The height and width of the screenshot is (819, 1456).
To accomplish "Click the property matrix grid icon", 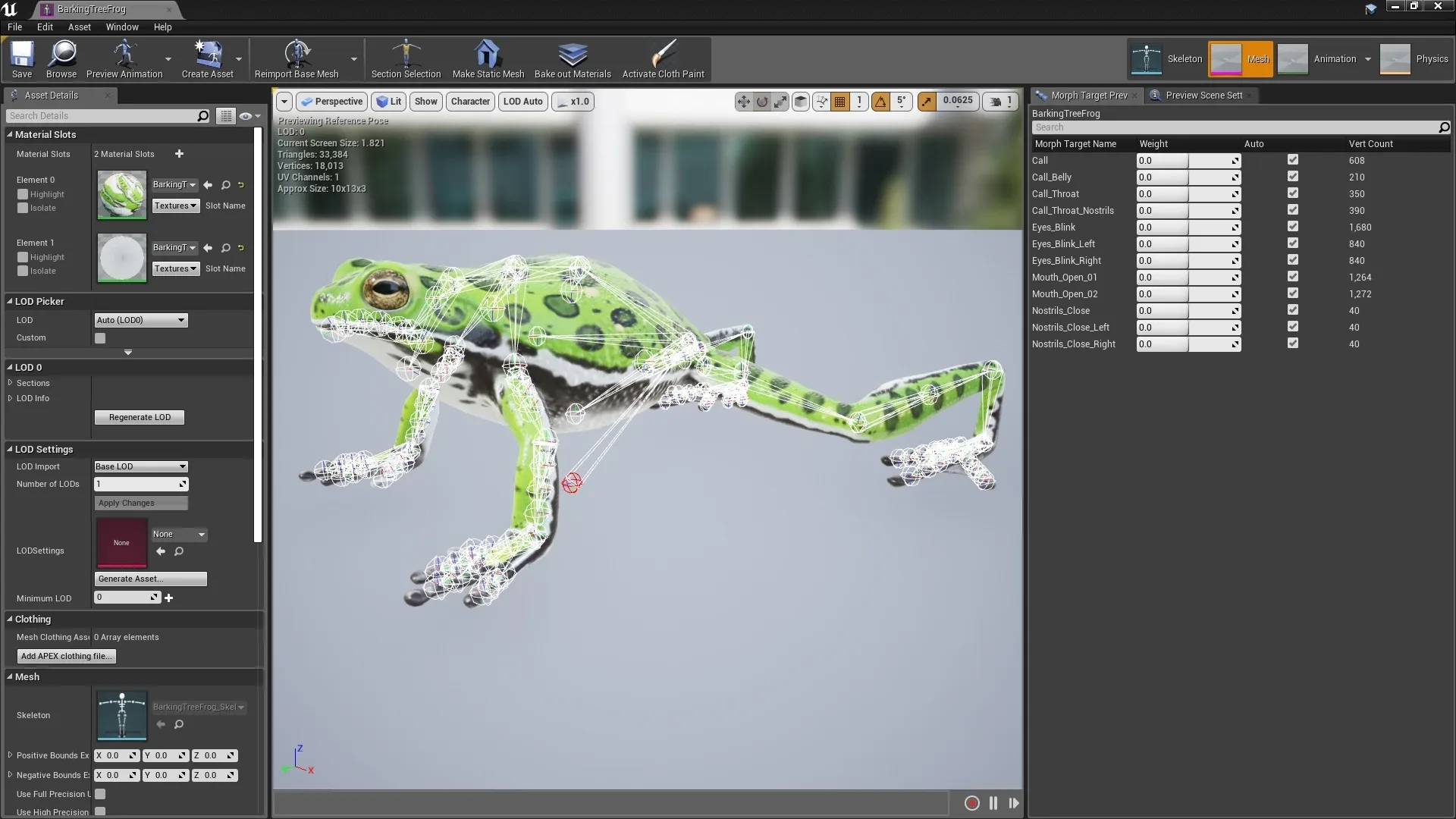I will click(226, 116).
